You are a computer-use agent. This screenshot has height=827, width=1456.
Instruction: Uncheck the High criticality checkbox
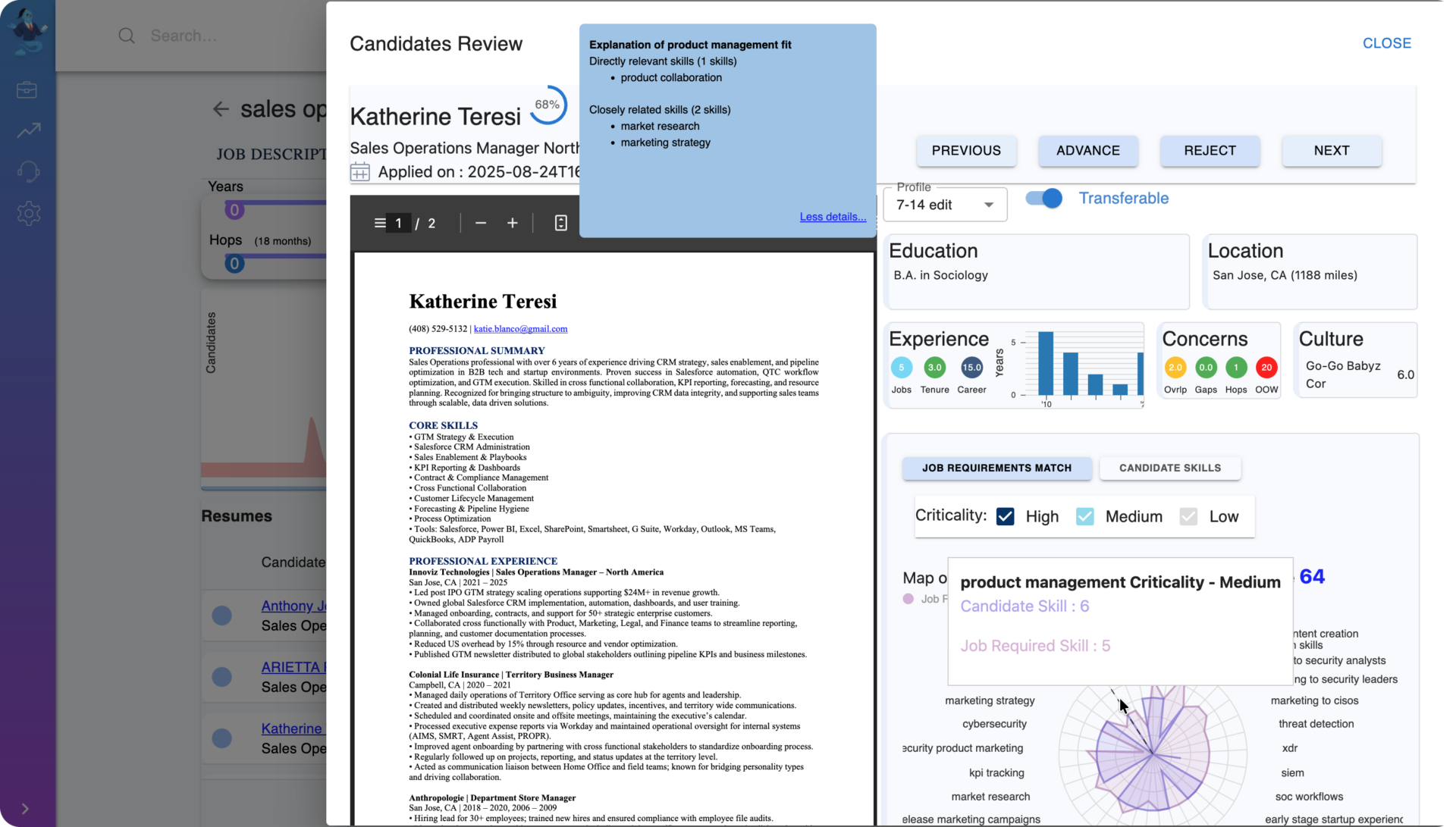pyautogui.click(x=1006, y=517)
